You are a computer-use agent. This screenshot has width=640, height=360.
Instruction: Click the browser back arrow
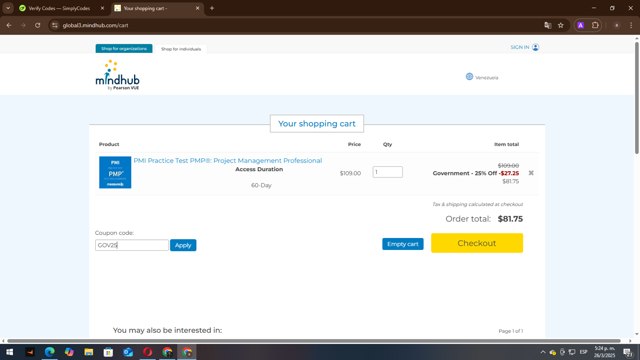coord(9,25)
